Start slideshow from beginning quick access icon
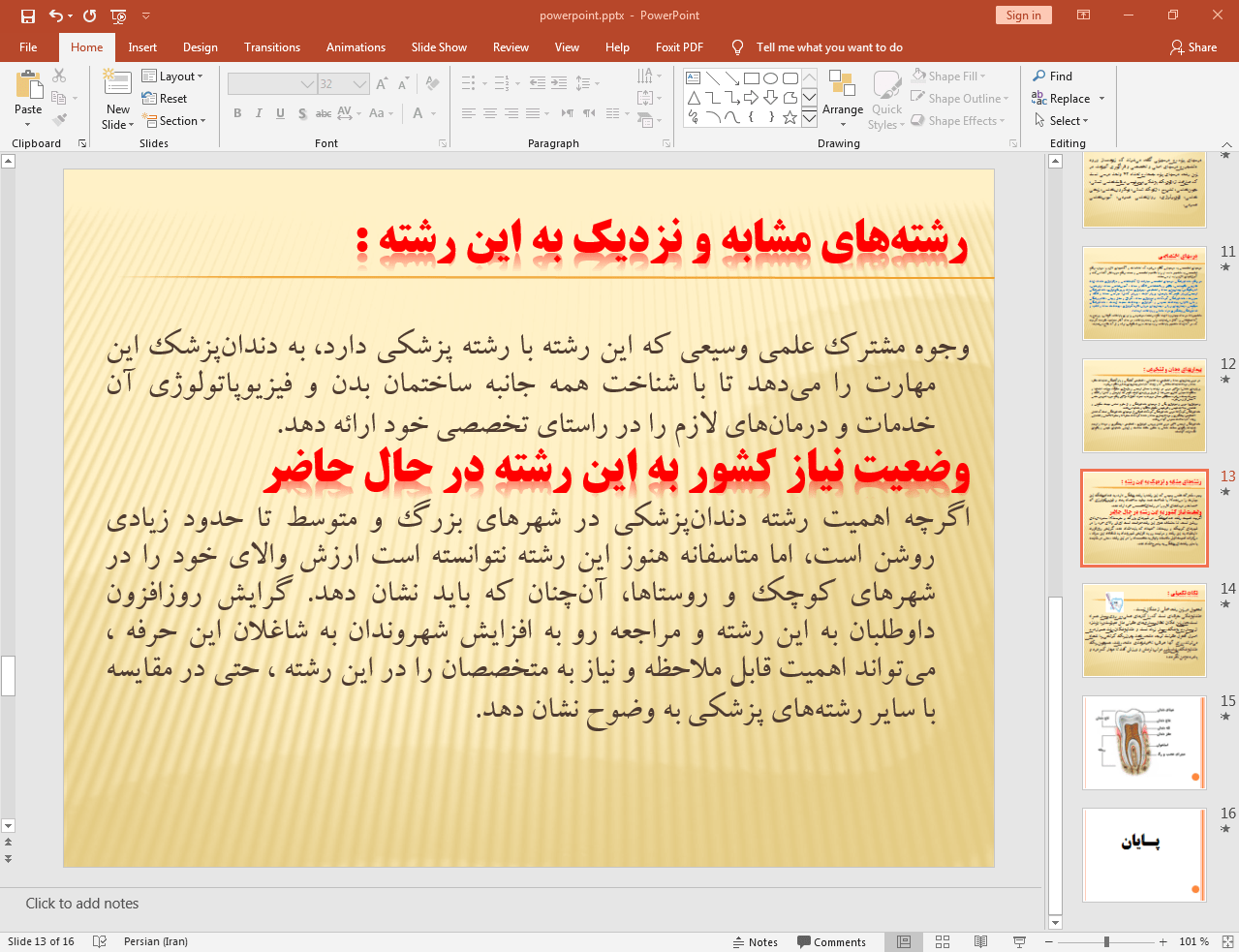 click(x=119, y=15)
